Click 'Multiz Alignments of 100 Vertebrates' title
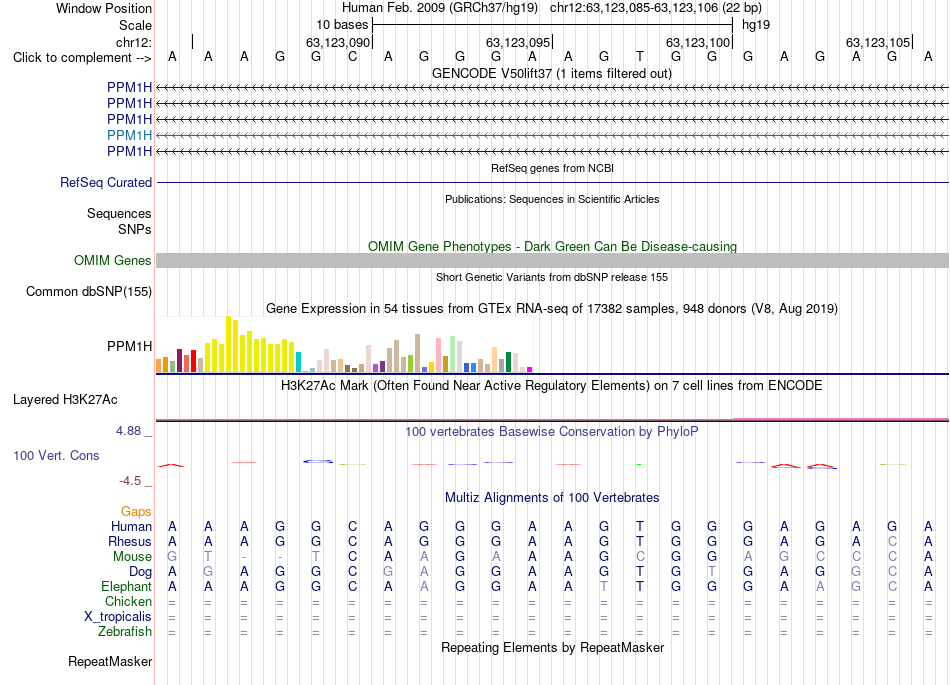 coord(552,497)
